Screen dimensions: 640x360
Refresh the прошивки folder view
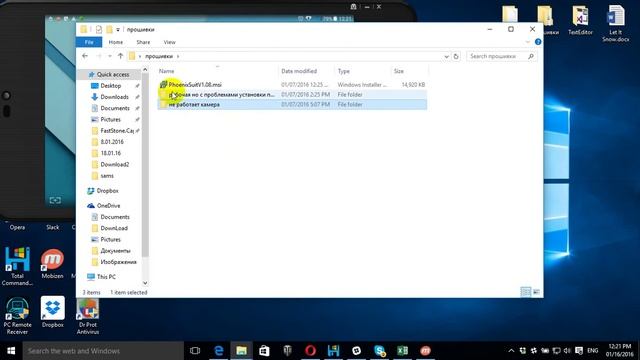pyautogui.click(x=456, y=56)
